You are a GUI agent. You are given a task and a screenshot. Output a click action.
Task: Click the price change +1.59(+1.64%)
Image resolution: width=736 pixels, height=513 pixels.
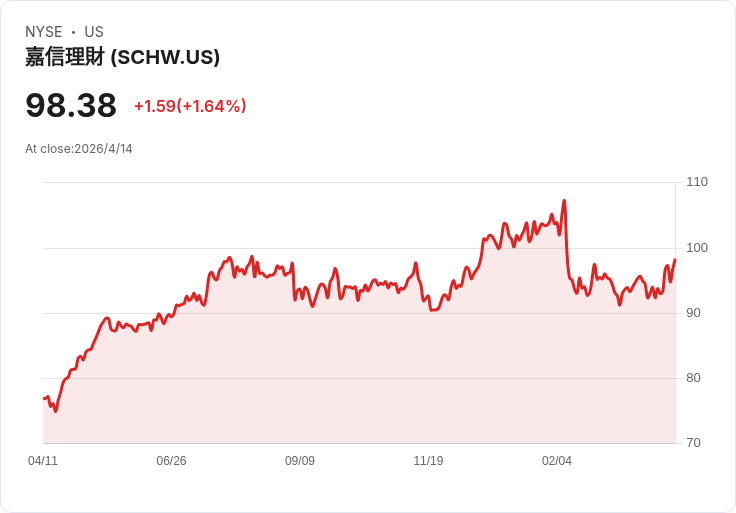coord(190,106)
